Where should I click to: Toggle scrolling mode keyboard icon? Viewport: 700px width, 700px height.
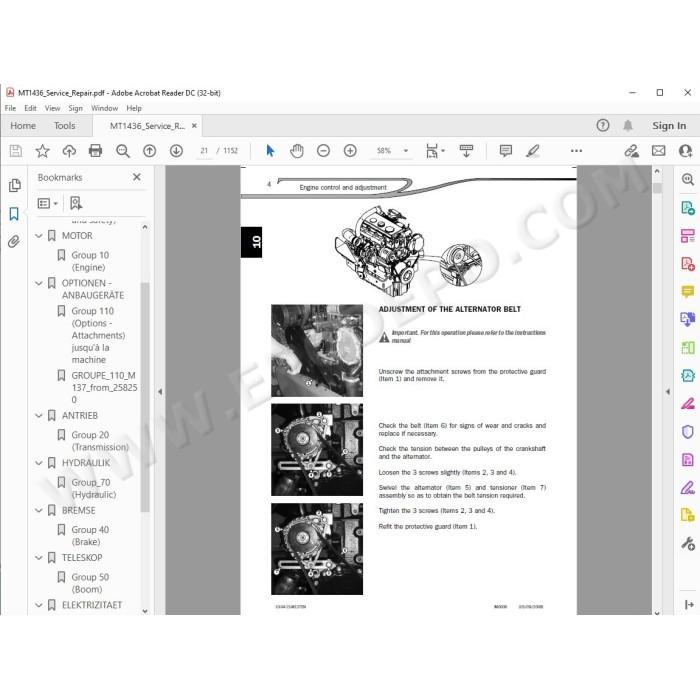(466, 151)
